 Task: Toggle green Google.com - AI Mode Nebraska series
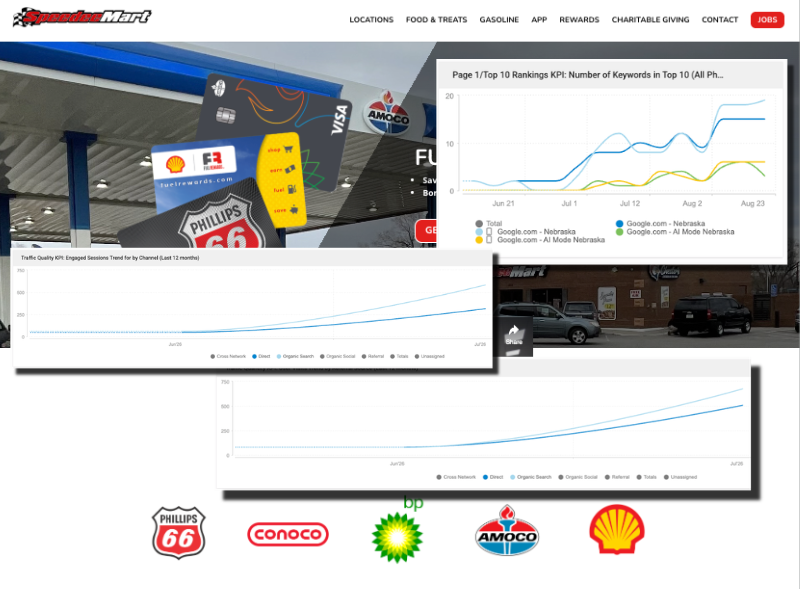674,232
